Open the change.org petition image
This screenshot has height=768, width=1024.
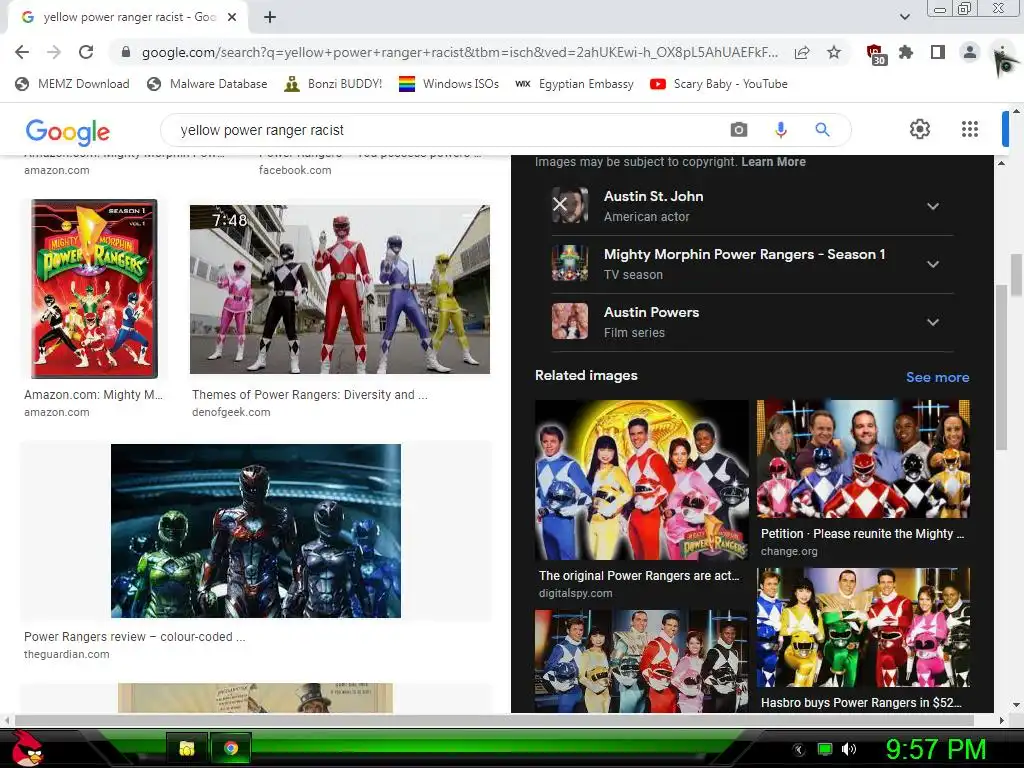(x=863, y=459)
